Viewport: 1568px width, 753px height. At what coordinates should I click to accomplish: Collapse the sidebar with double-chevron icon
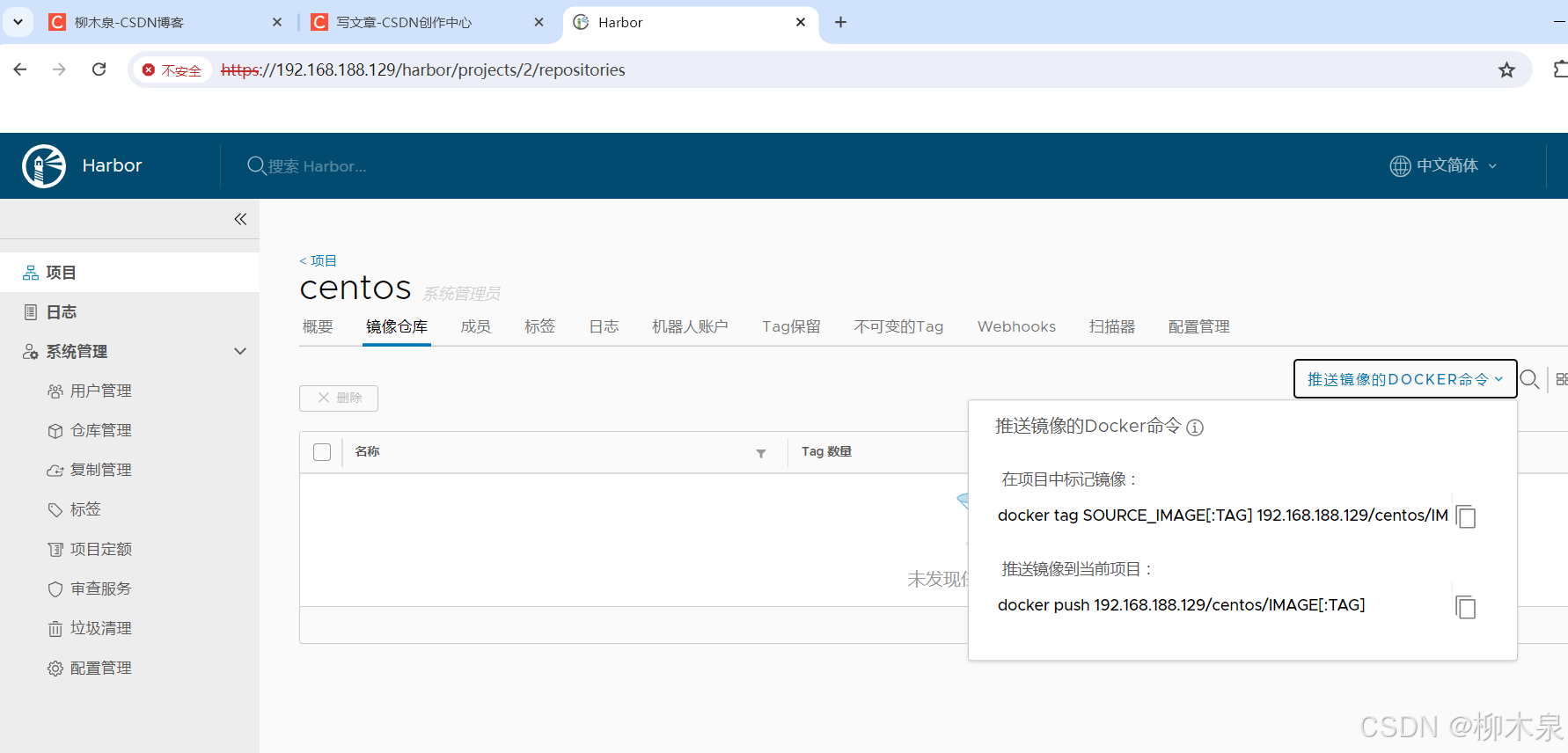point(240,219)
